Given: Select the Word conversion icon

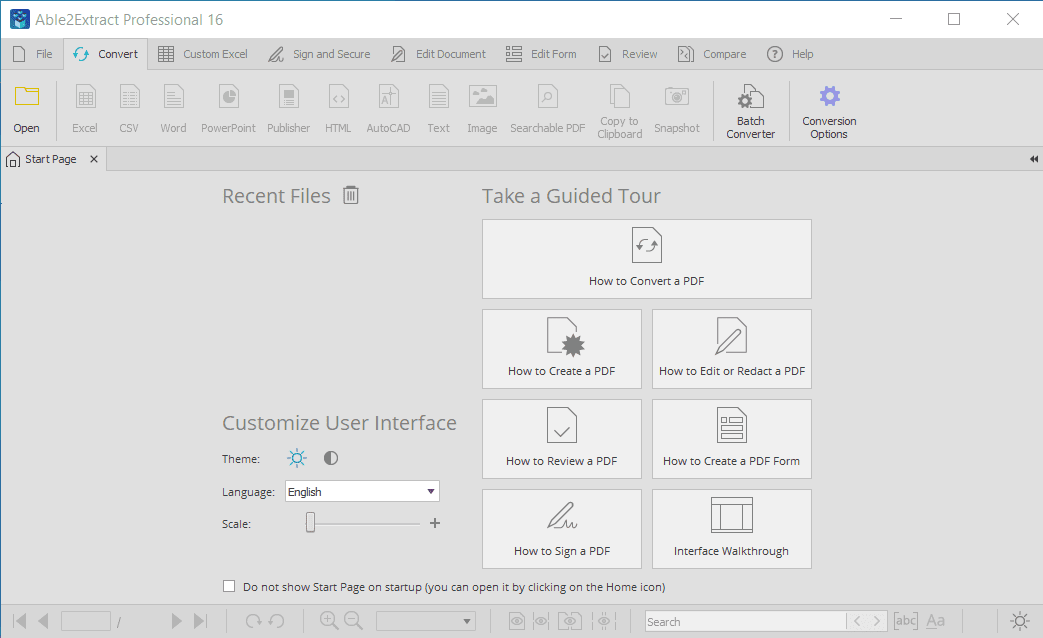Looking at the screenshot, I should [x=173, y=97].
